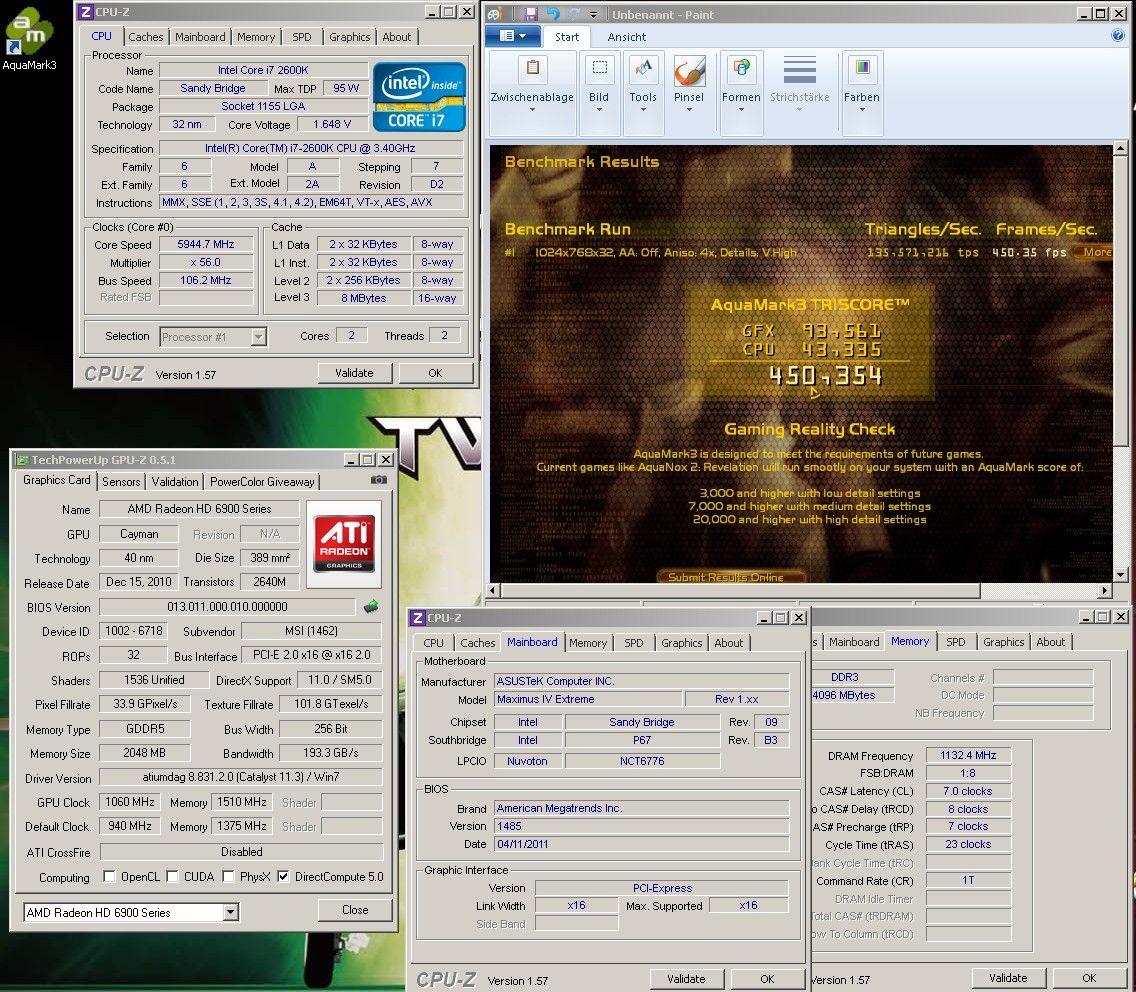Screen dimensions: 1136x992
Task: Click the GPU Clock 1060 MHz value
Action: (130, 801)
